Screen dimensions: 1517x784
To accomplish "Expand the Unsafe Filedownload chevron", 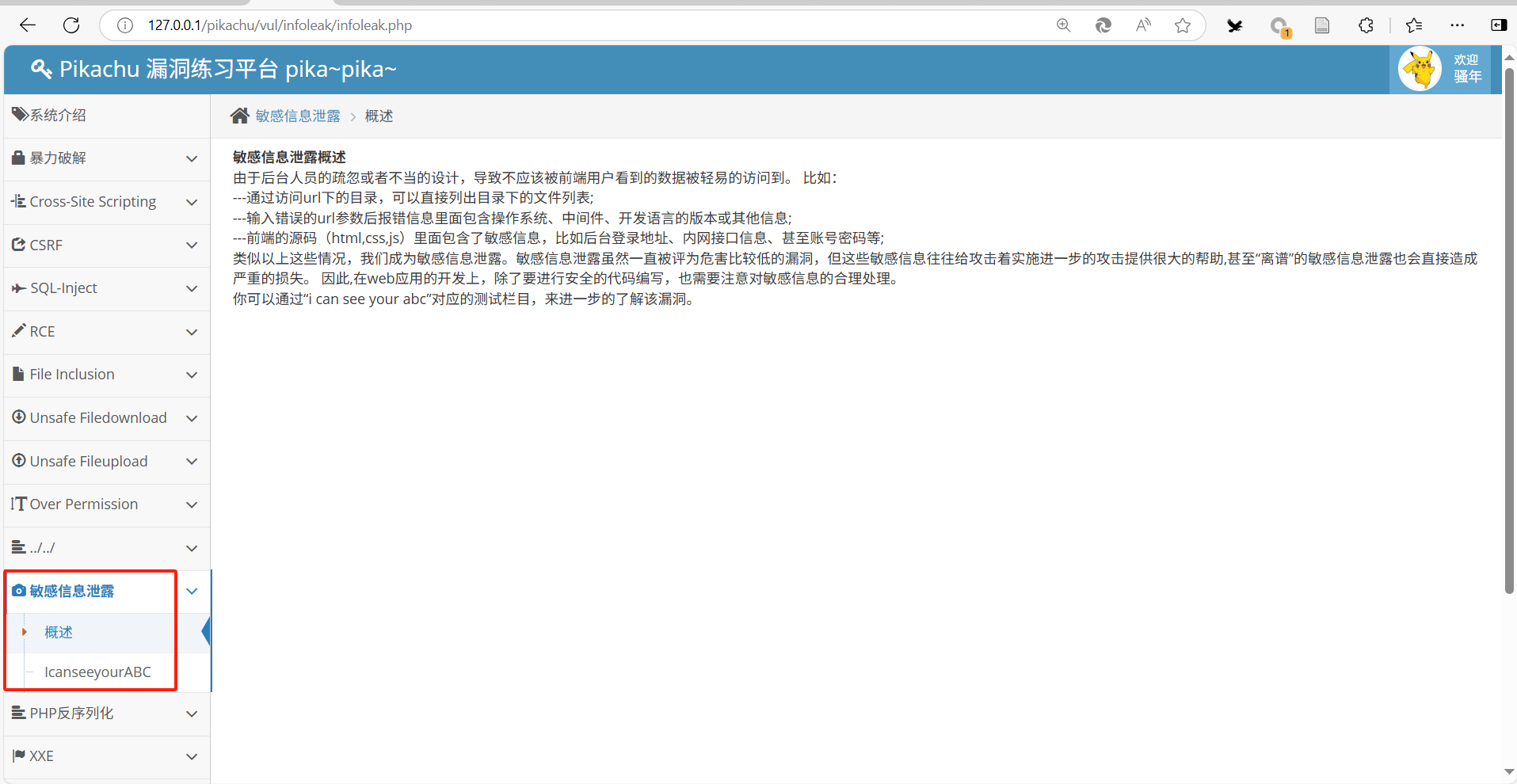I will [x=192, y=418].
